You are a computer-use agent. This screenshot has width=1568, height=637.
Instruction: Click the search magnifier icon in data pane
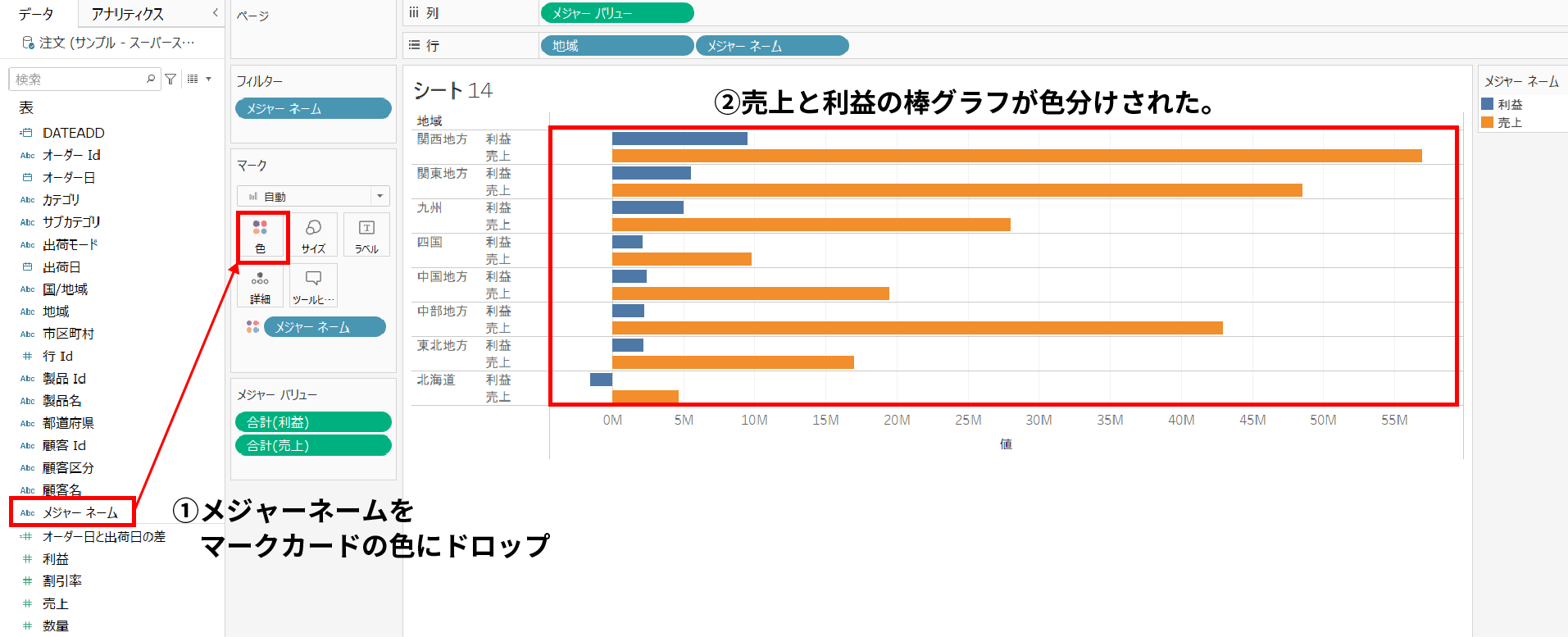pos(151,79)
